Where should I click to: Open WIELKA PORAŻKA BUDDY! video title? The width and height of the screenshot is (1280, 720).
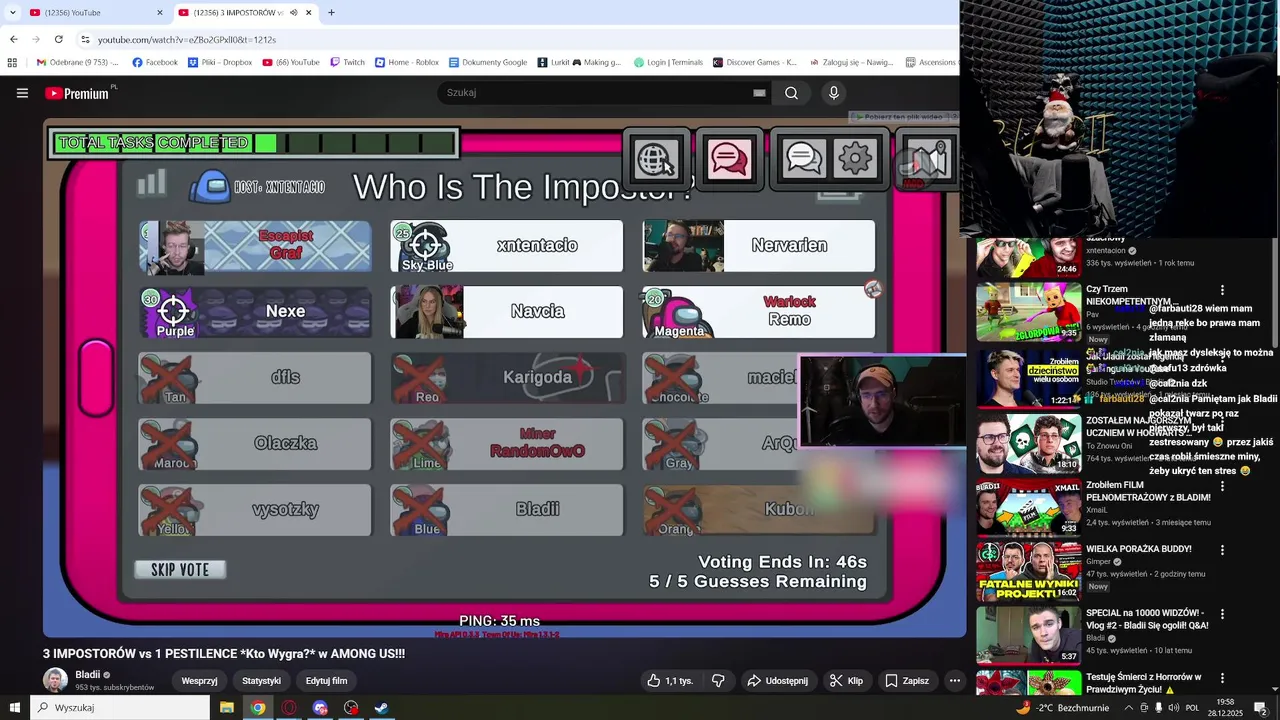click(x=1138, y=549)
